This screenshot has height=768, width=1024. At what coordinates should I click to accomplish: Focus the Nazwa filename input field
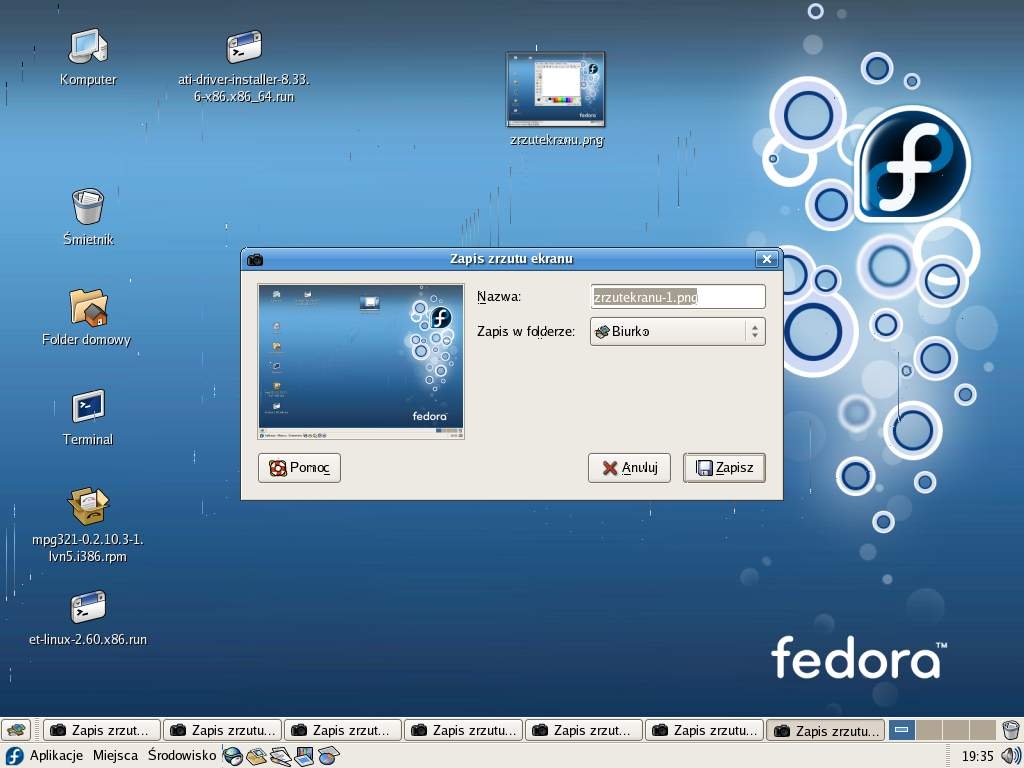point(677,296)
